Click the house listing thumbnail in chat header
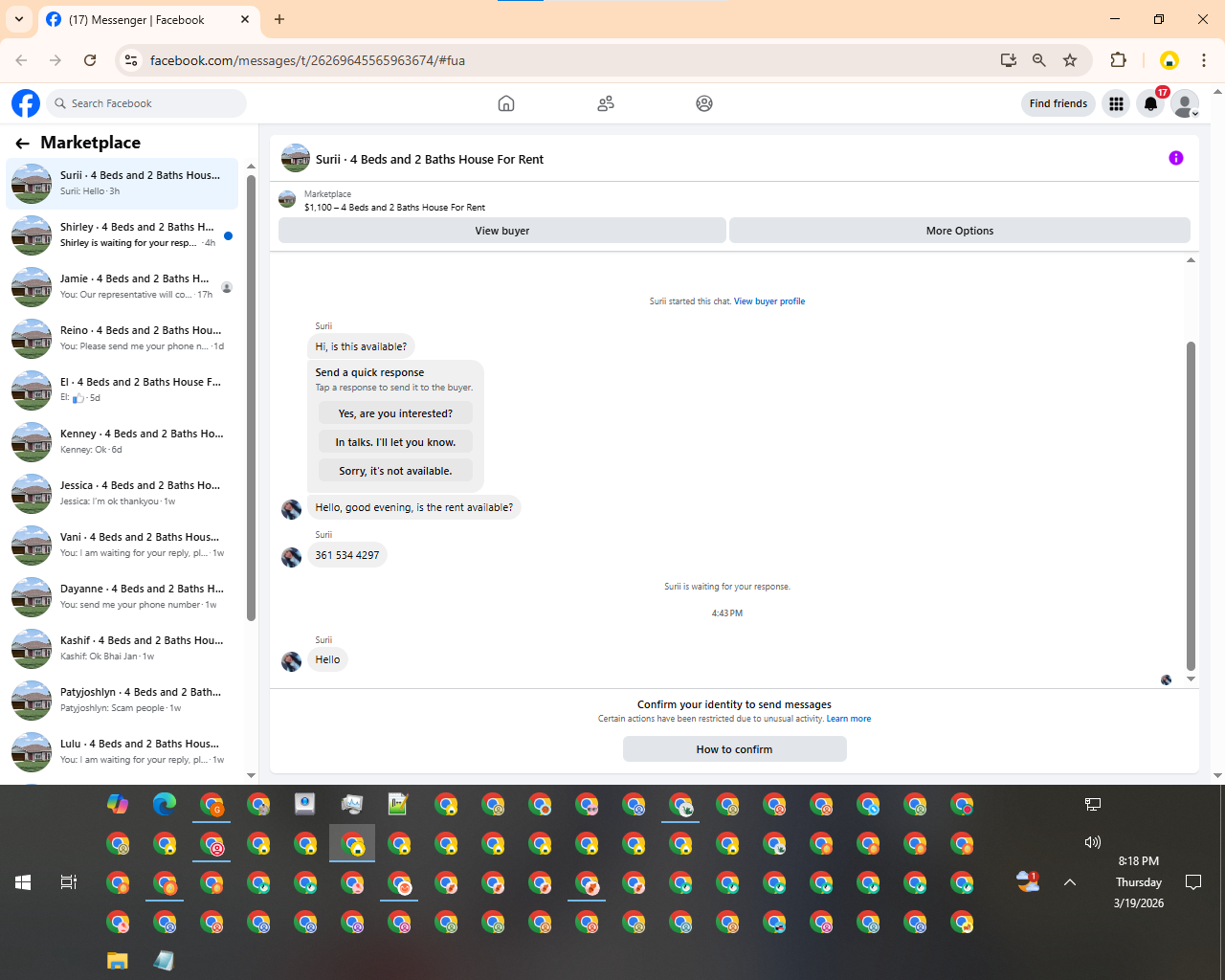Image resolution: width=1225 pixels, height=980 pixels. click(x=296, y=158)
